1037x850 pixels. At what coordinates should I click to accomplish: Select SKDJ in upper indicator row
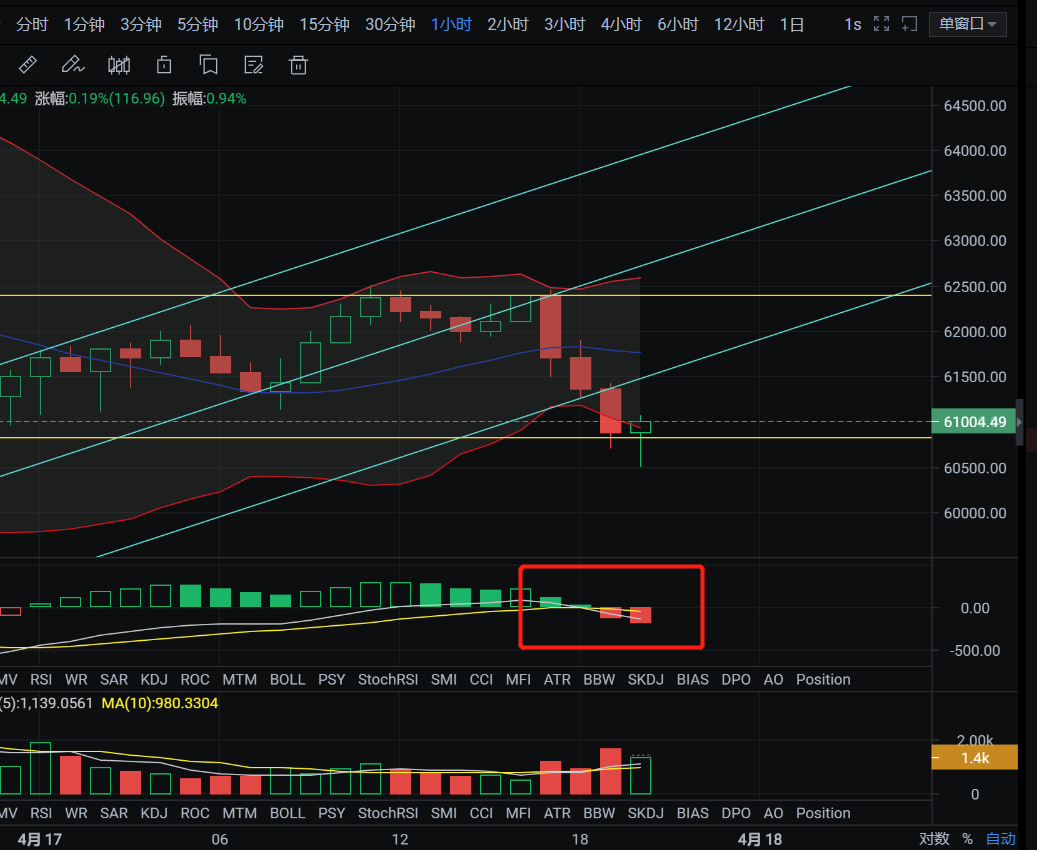coord(645,679)
